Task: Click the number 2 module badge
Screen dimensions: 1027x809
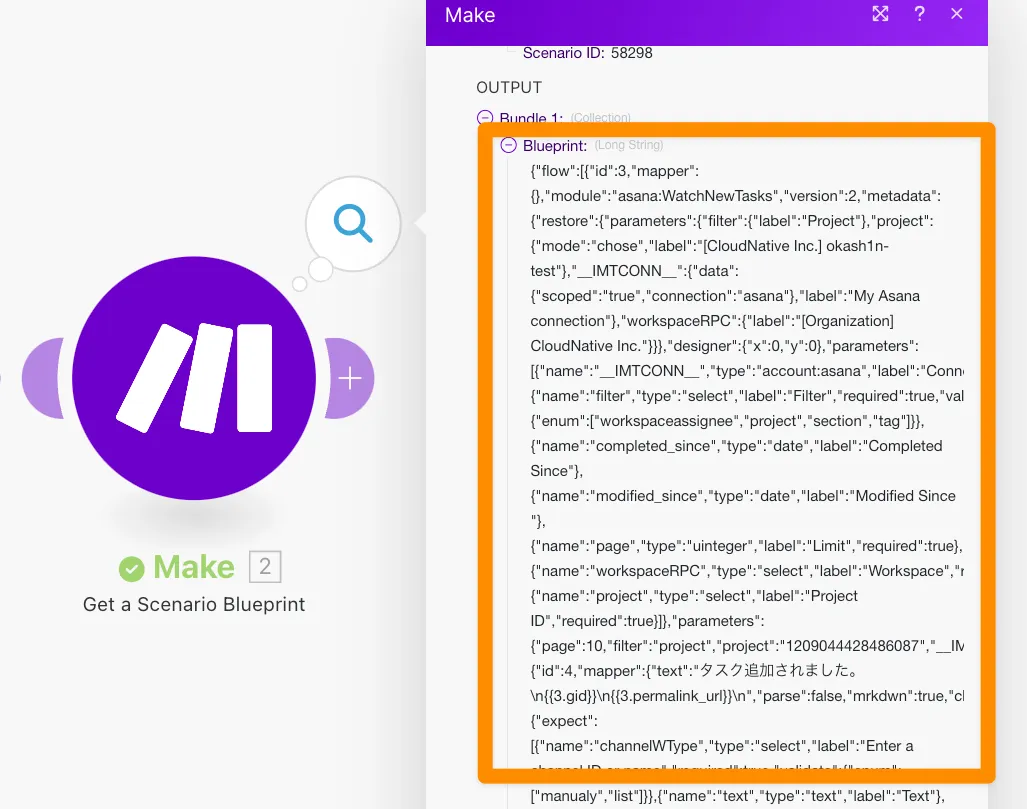Action: click(265, 568)
